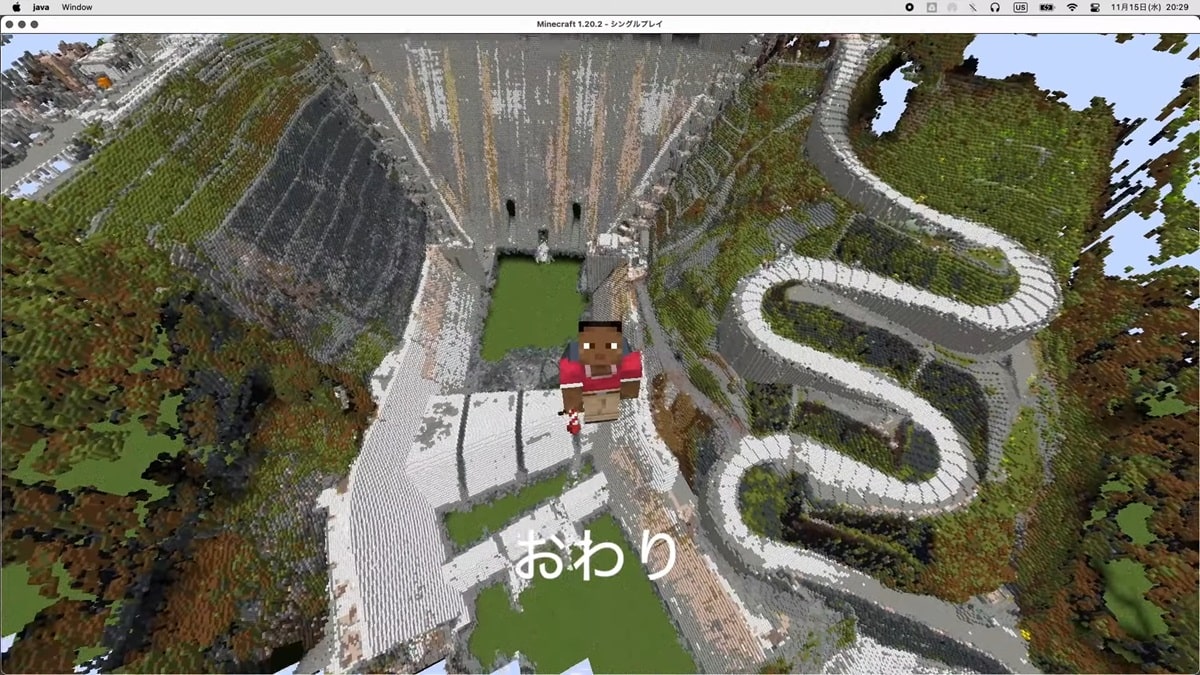Click the Minecraft 1.20.2 title bar text
Viewport: 1200px width, 675px height.
[x=600, y=24]
